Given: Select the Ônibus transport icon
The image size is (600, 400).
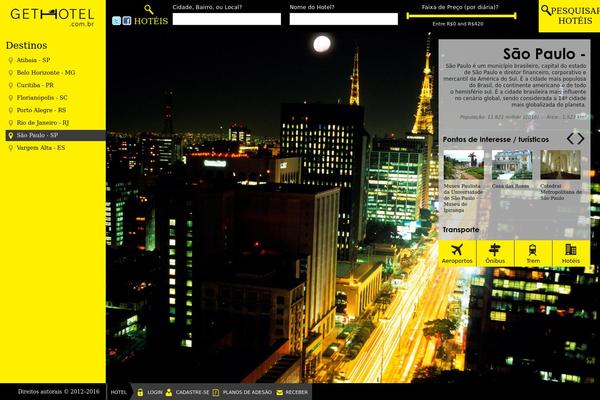Looking at the screenshot, I should point(495,253).
